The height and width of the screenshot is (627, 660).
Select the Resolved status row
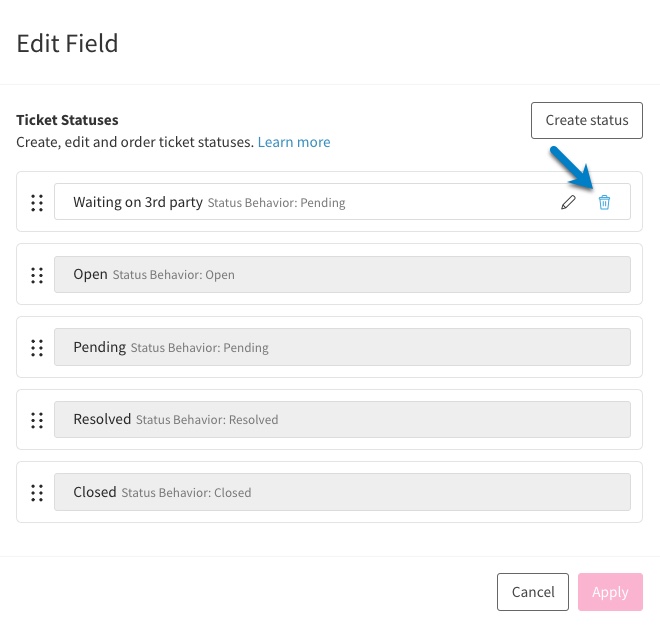[x=342, y=420]
